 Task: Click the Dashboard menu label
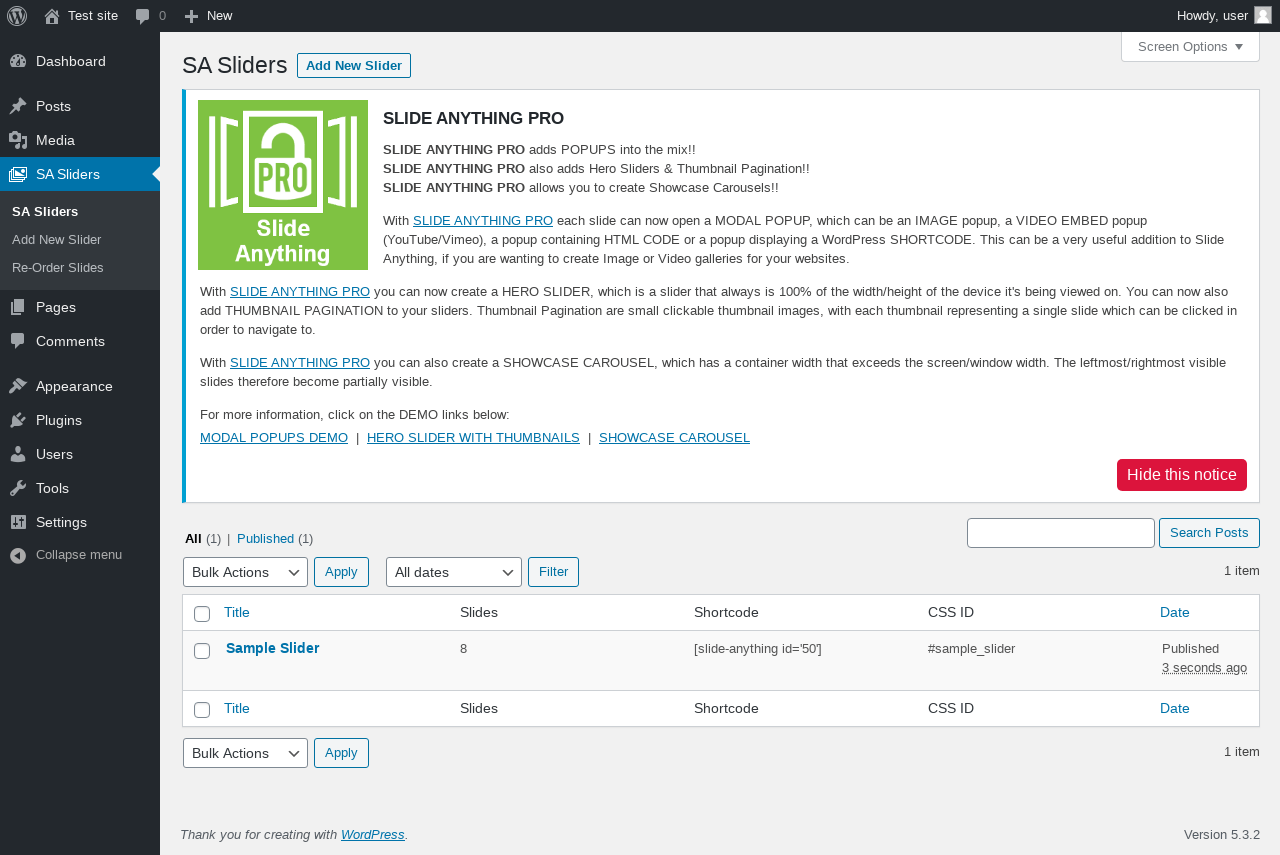click(x=71, y=61)
